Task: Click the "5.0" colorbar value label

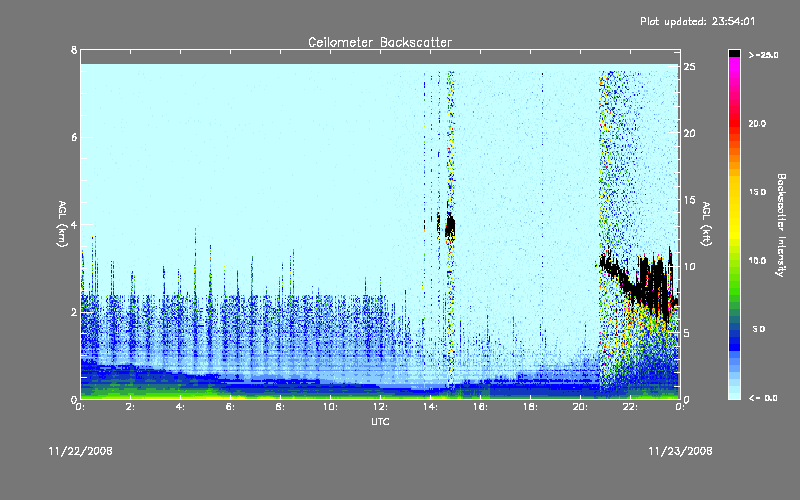Action: (758, 329)
